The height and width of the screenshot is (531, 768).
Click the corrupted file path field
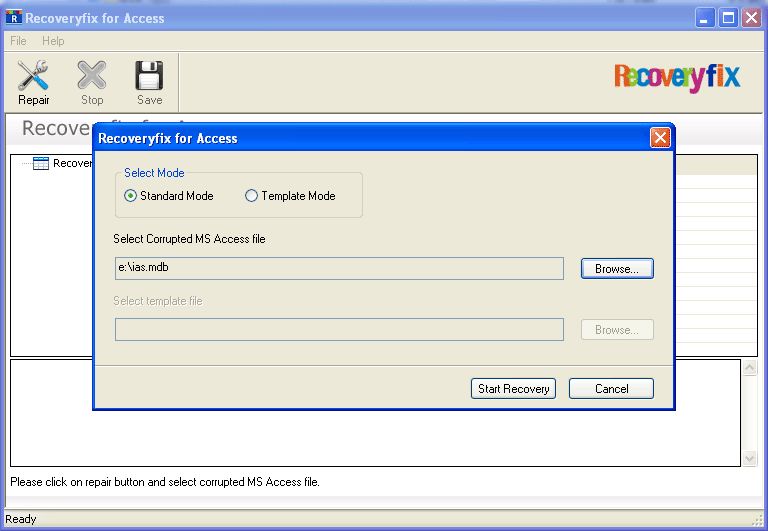click(339, 268)
